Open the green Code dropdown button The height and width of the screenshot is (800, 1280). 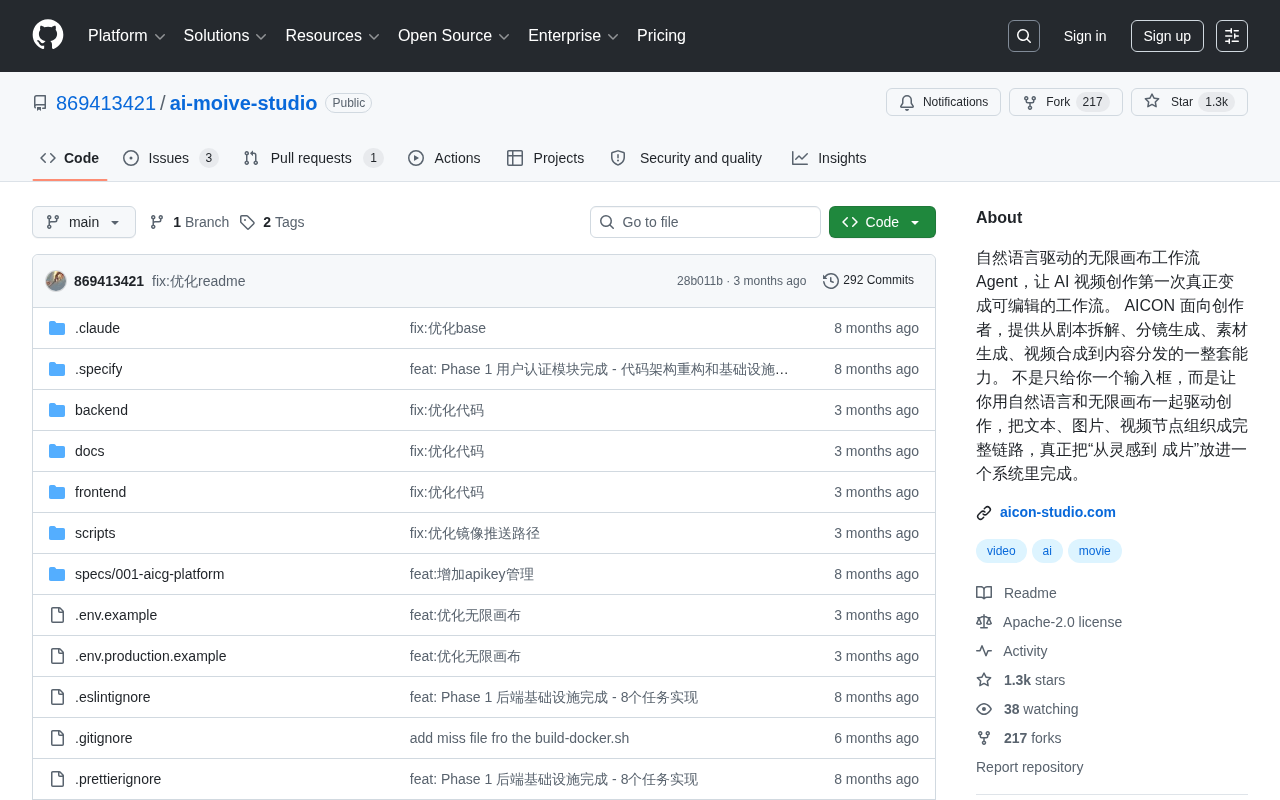(882, 222)
